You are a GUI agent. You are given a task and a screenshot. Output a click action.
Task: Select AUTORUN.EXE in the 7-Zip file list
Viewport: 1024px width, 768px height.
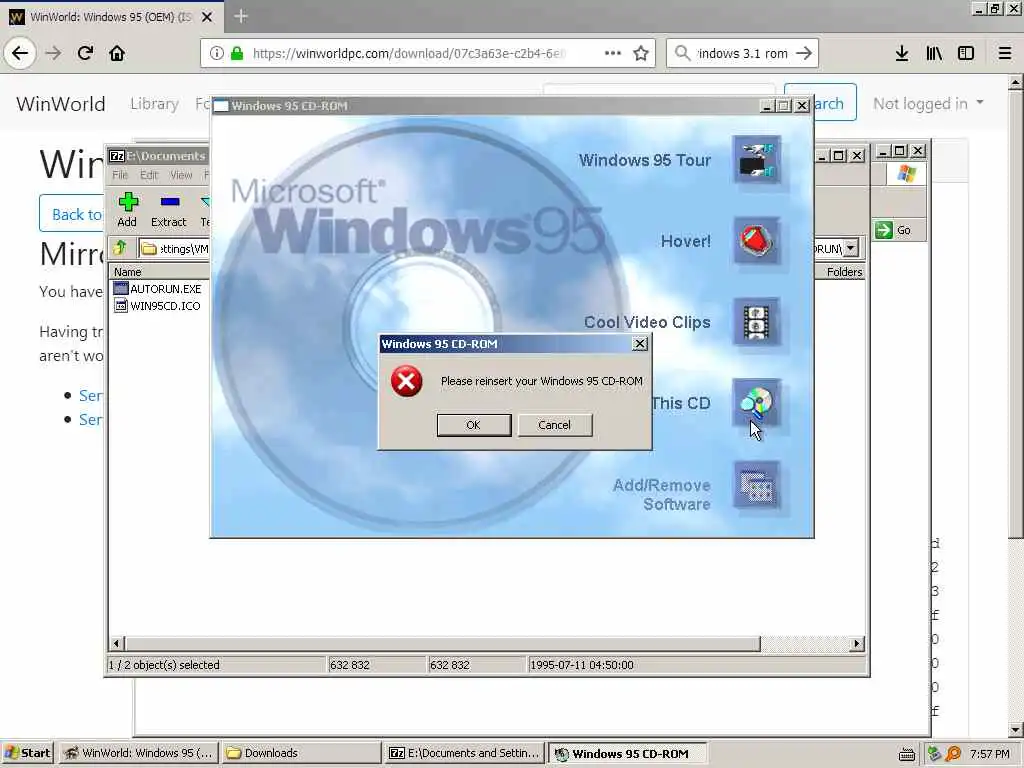tap(157, 289)
